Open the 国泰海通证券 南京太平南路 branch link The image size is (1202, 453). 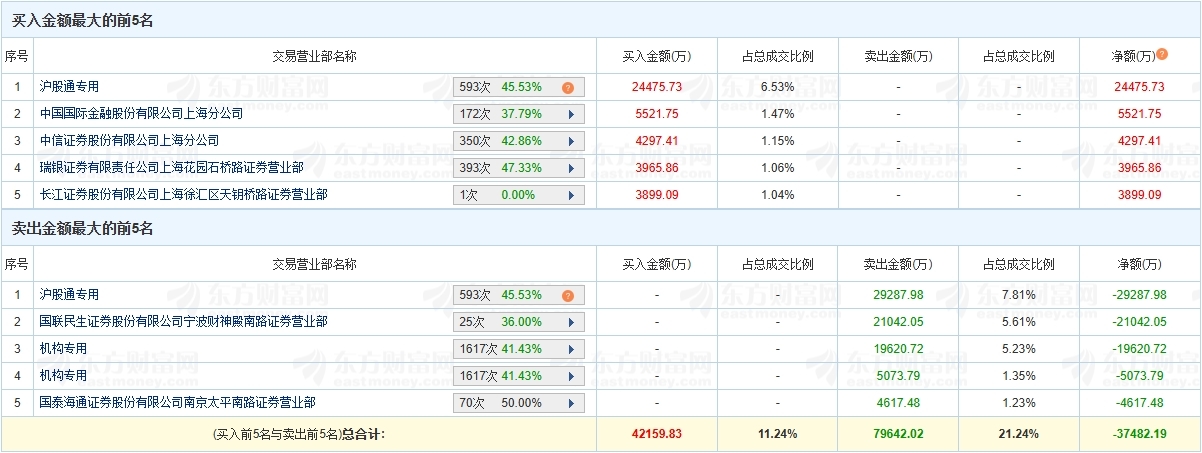coord(176,403)
